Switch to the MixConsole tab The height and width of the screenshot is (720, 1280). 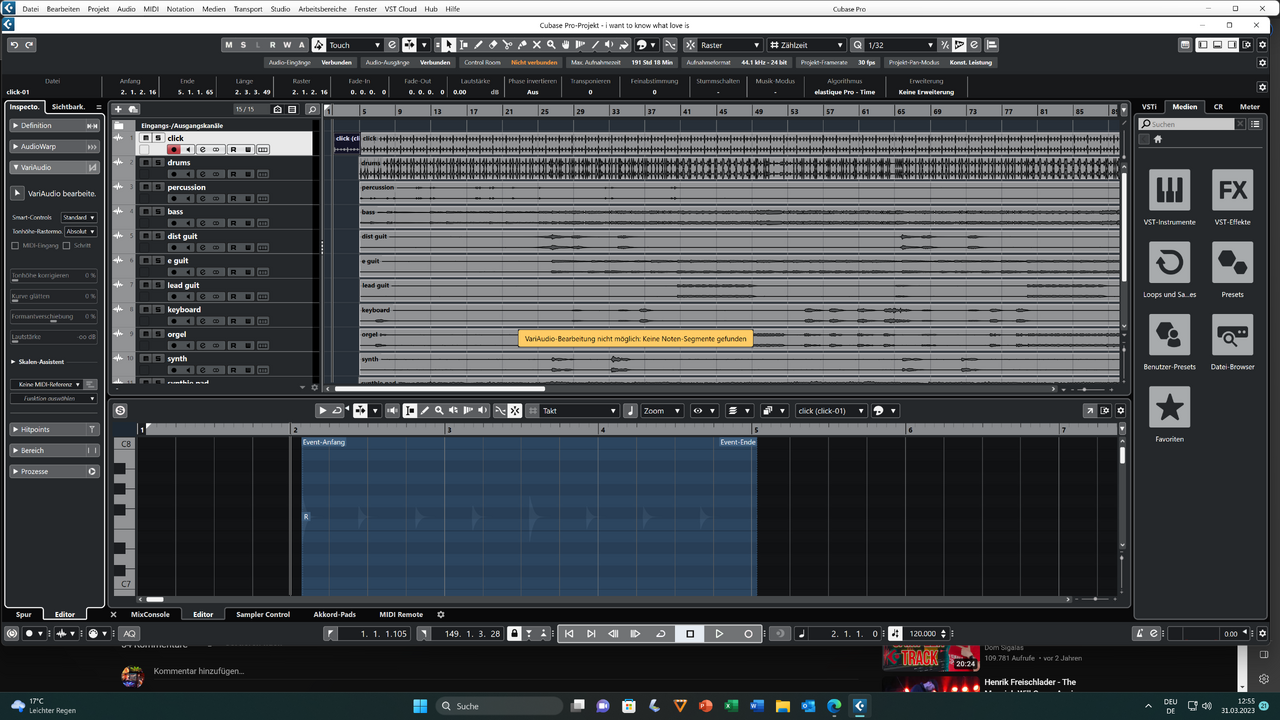pos(150,614)
